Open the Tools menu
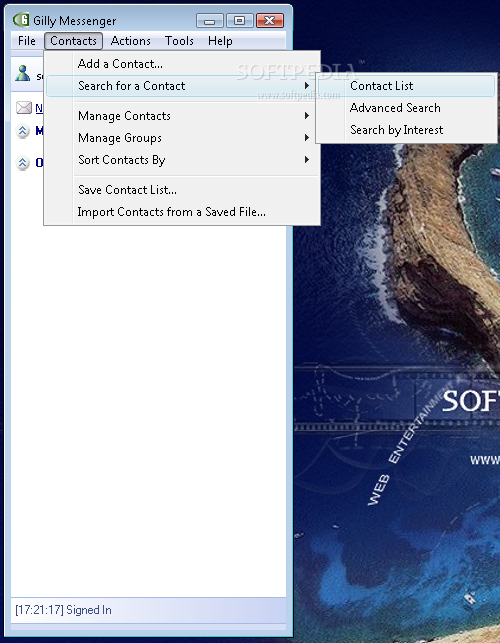This screenshot has width=500, height=643. tap(179, 41)
